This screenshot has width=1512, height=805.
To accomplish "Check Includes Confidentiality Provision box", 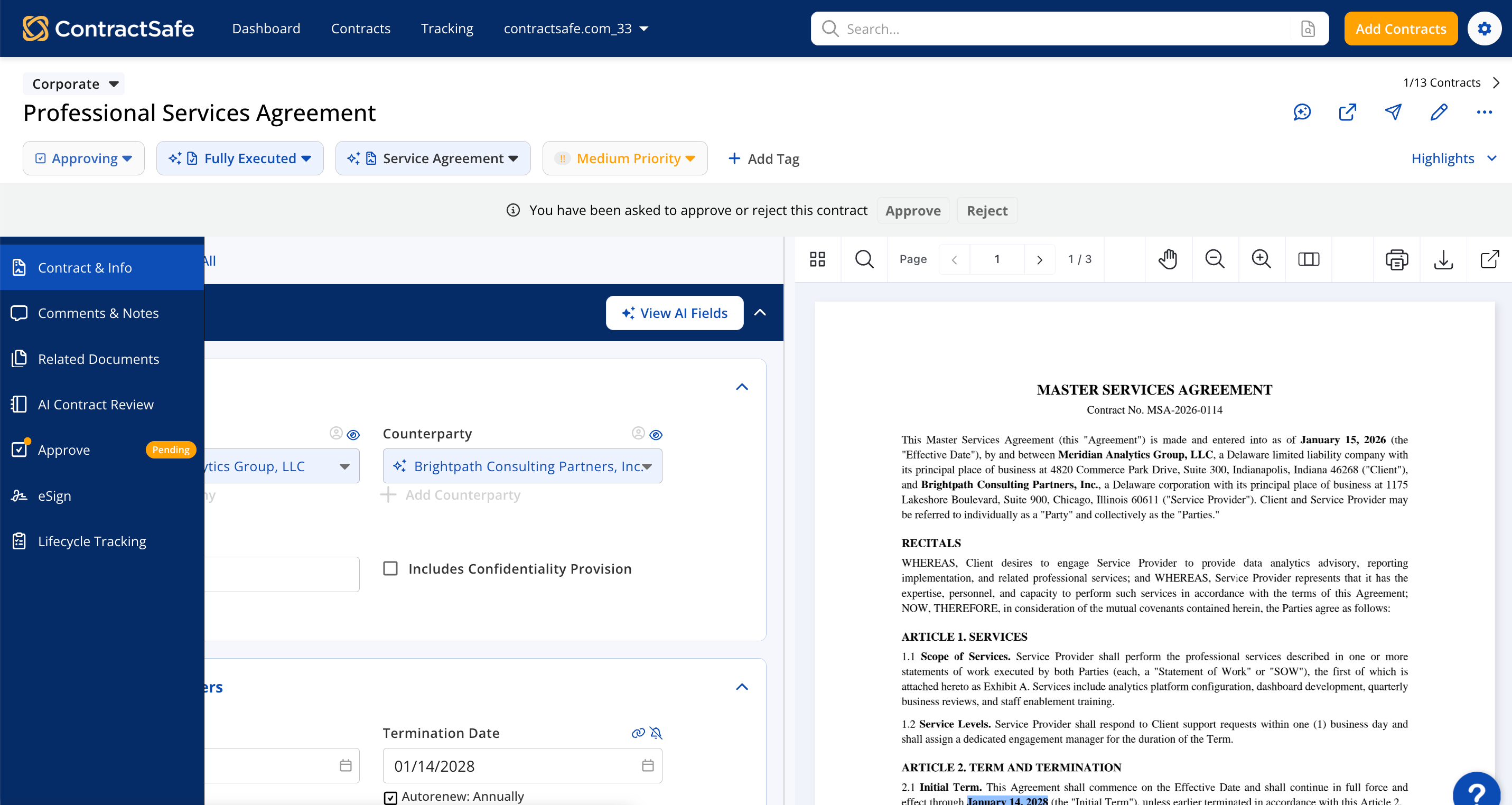I will [390, 568].
